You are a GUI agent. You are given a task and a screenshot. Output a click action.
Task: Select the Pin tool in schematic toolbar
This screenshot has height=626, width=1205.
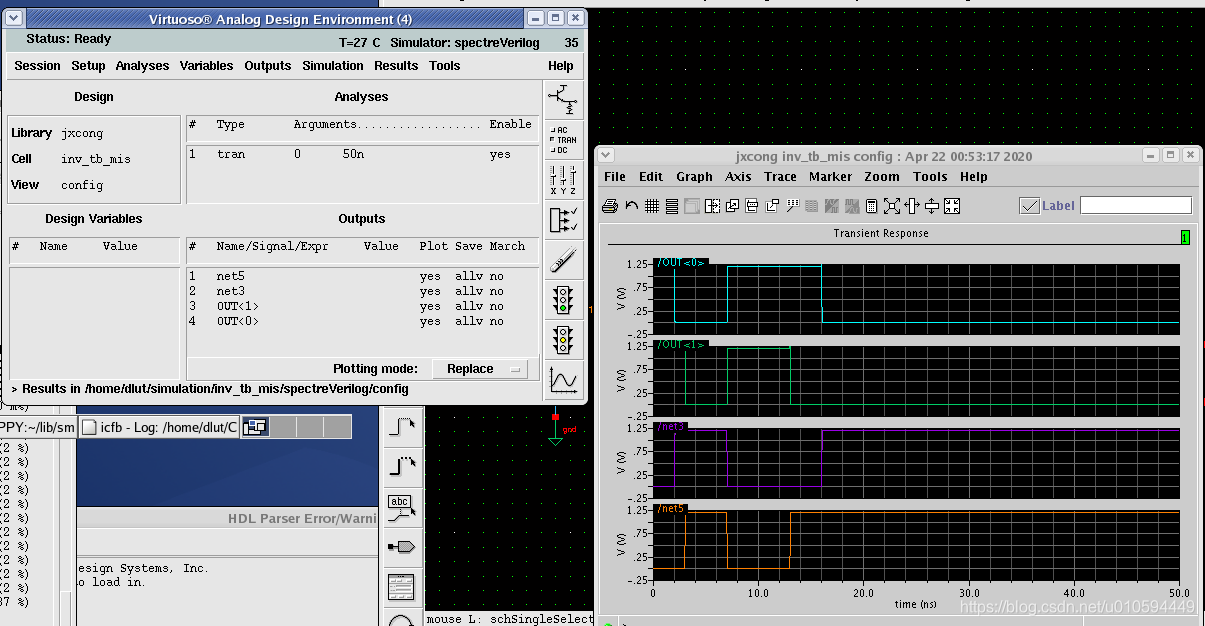coord(401,547)
